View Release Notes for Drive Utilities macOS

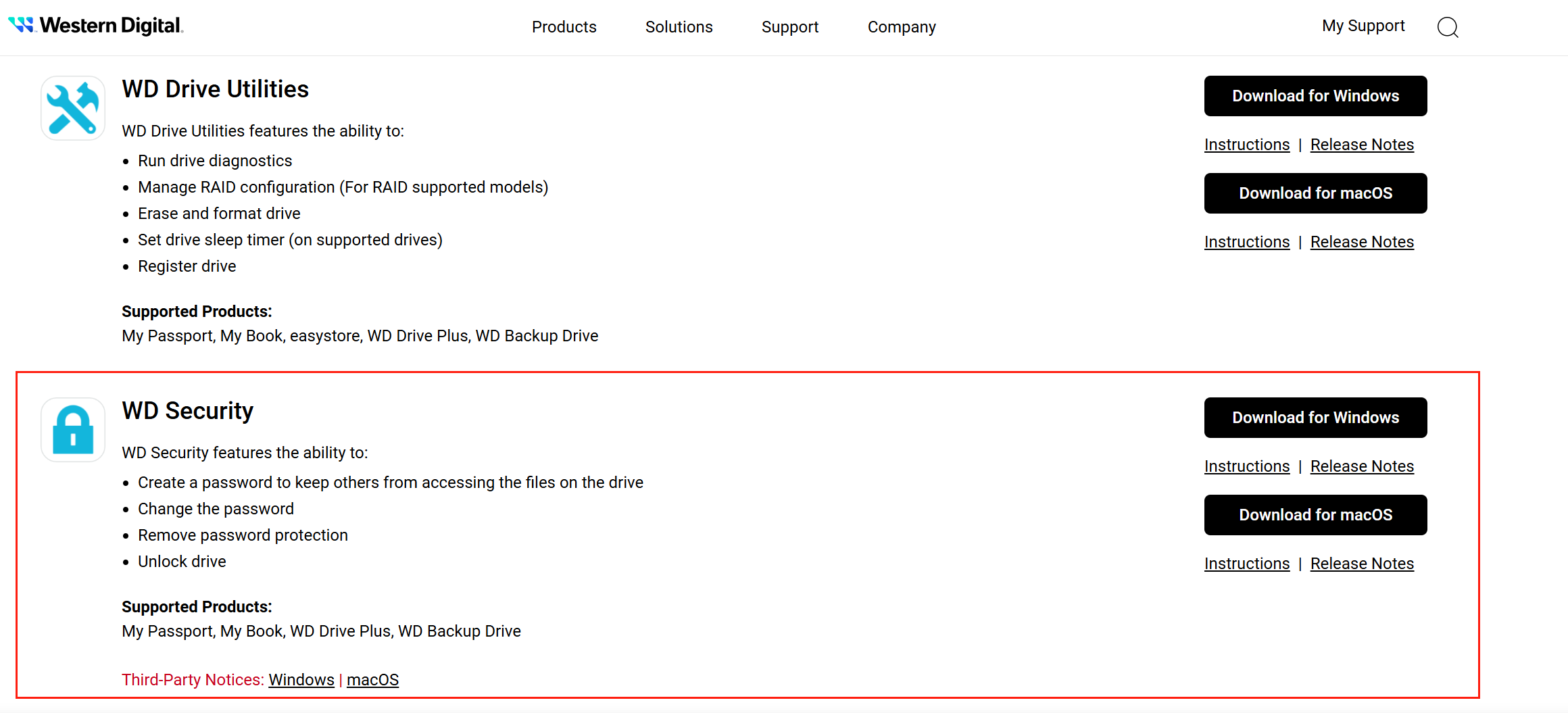pos(1361,242)
